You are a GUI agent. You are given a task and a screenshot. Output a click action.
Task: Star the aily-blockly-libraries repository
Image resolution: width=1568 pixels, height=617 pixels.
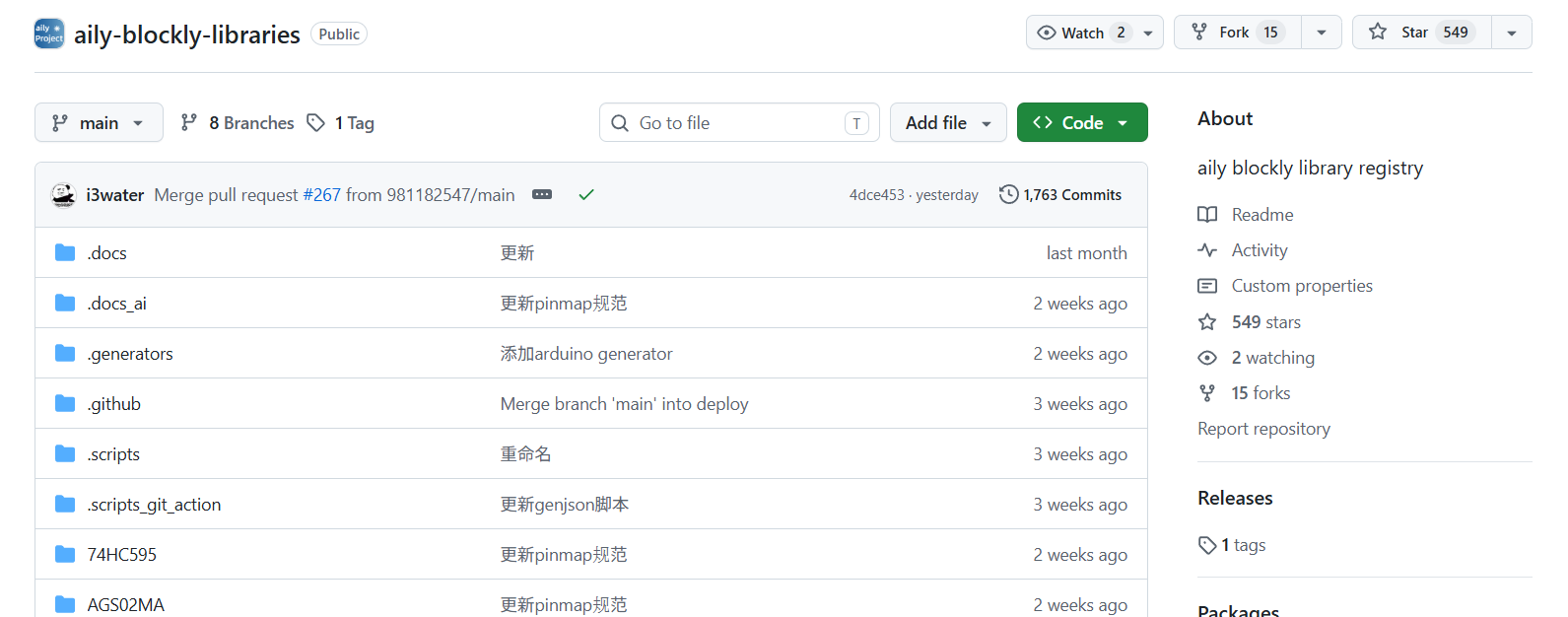coord(1422,33)
